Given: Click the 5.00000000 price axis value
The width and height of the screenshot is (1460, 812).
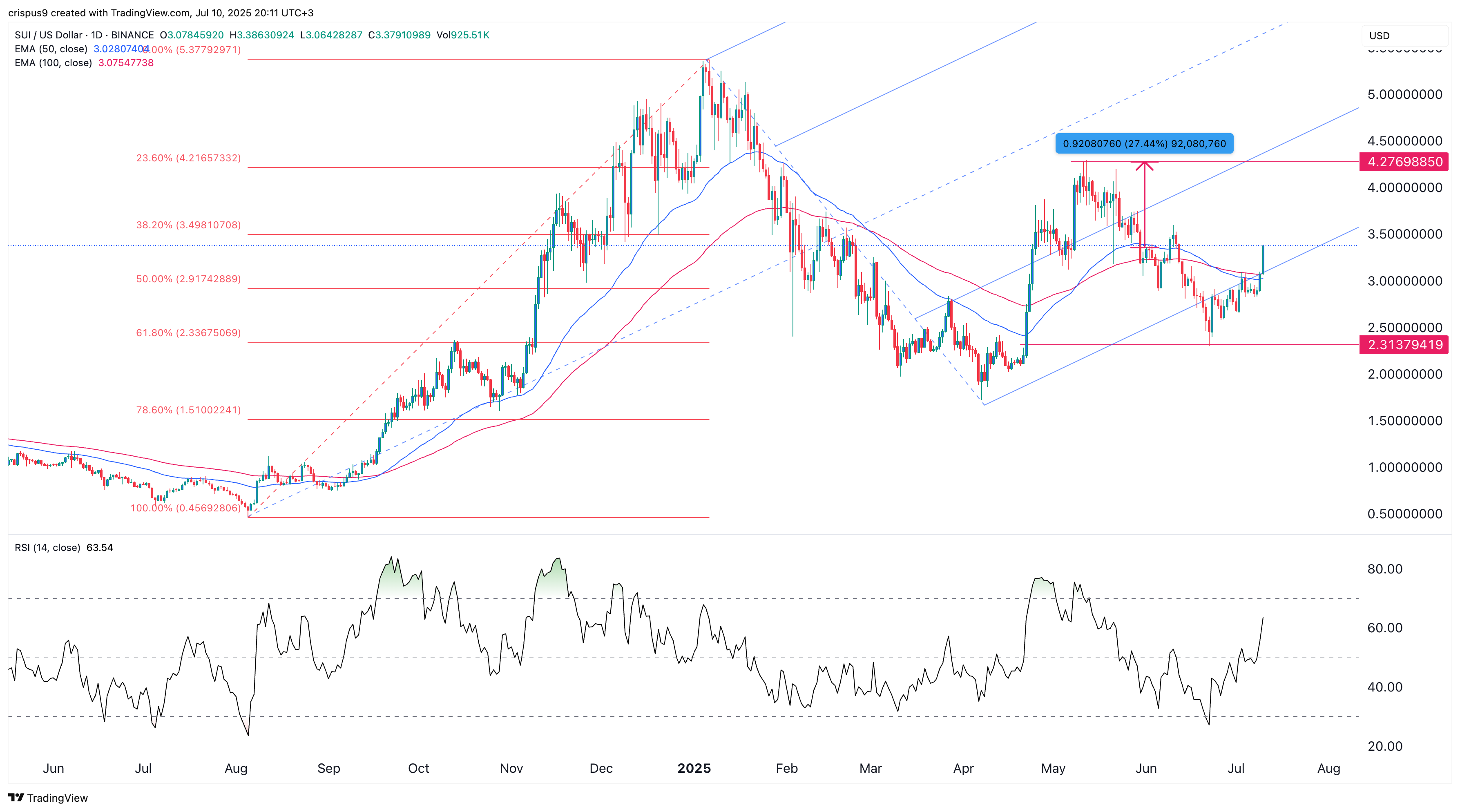Looking at the screenshot, I should coord(1404,95).
